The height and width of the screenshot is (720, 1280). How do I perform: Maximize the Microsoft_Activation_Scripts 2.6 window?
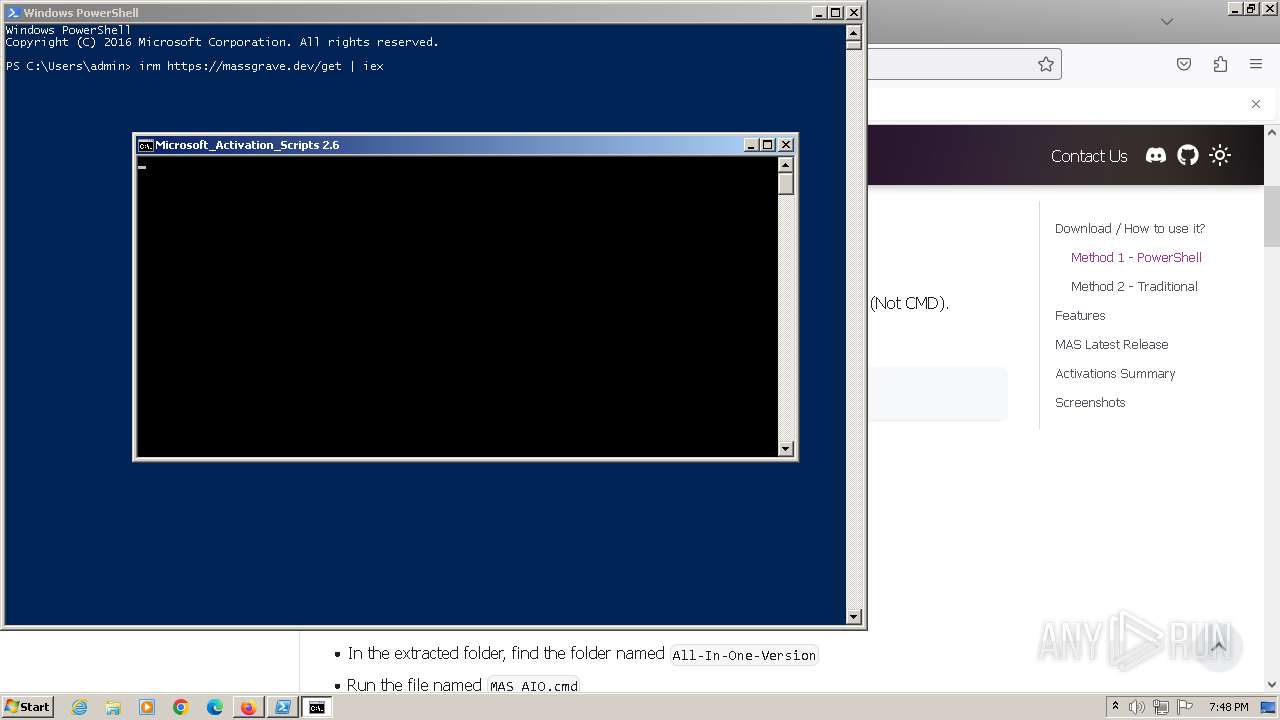click(768, 145)
